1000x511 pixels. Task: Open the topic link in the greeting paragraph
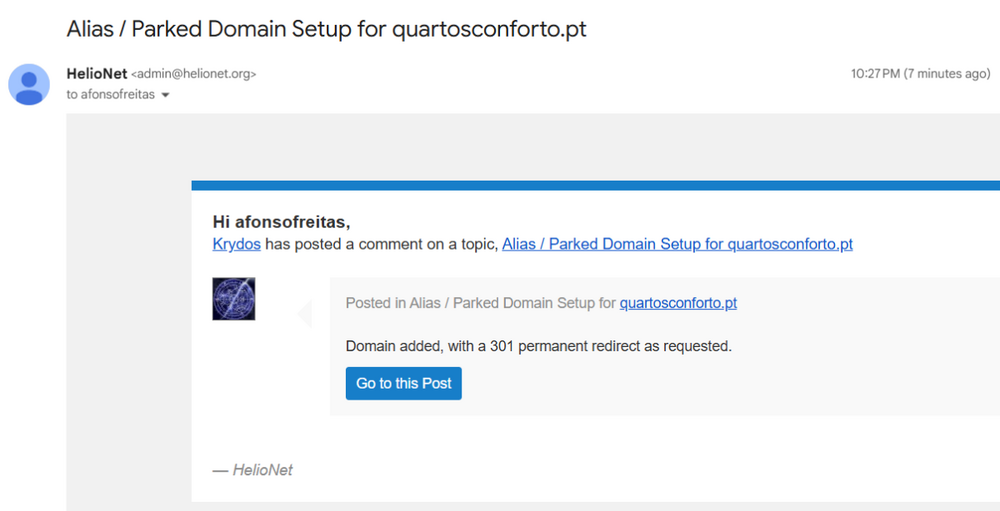677,244
